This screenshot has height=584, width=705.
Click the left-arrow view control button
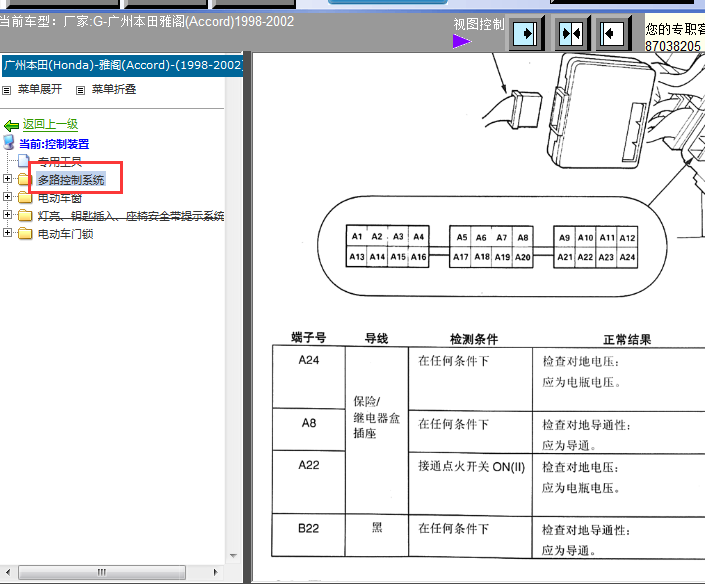click(x=612, y=33)
